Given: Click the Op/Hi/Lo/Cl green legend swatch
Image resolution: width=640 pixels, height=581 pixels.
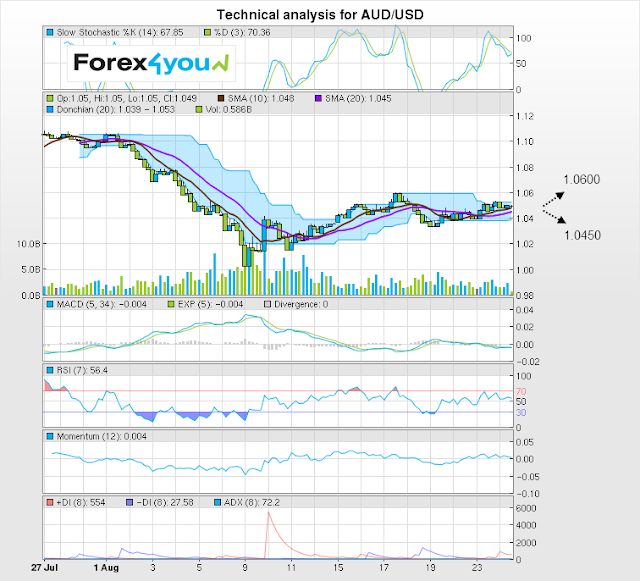Looking at the screenshot, I should click(x=50, y=98).
